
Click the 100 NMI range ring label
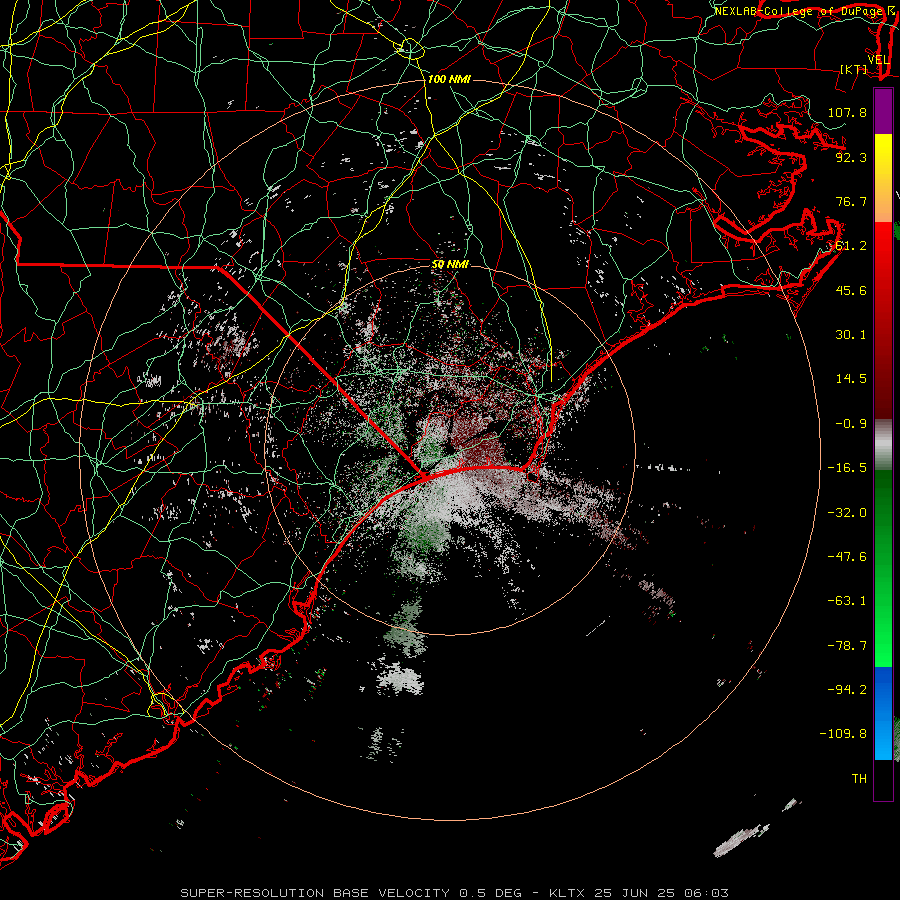pyautogui.click(x=449, y=79)
